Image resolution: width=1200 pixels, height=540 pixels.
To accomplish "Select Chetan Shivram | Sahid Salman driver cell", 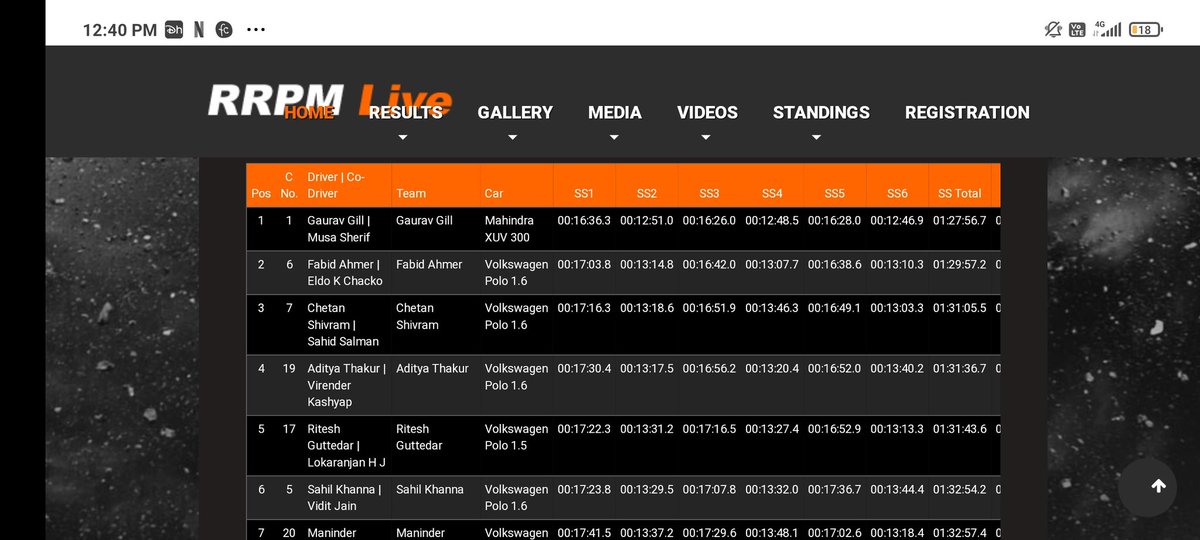I will (346, 325).
